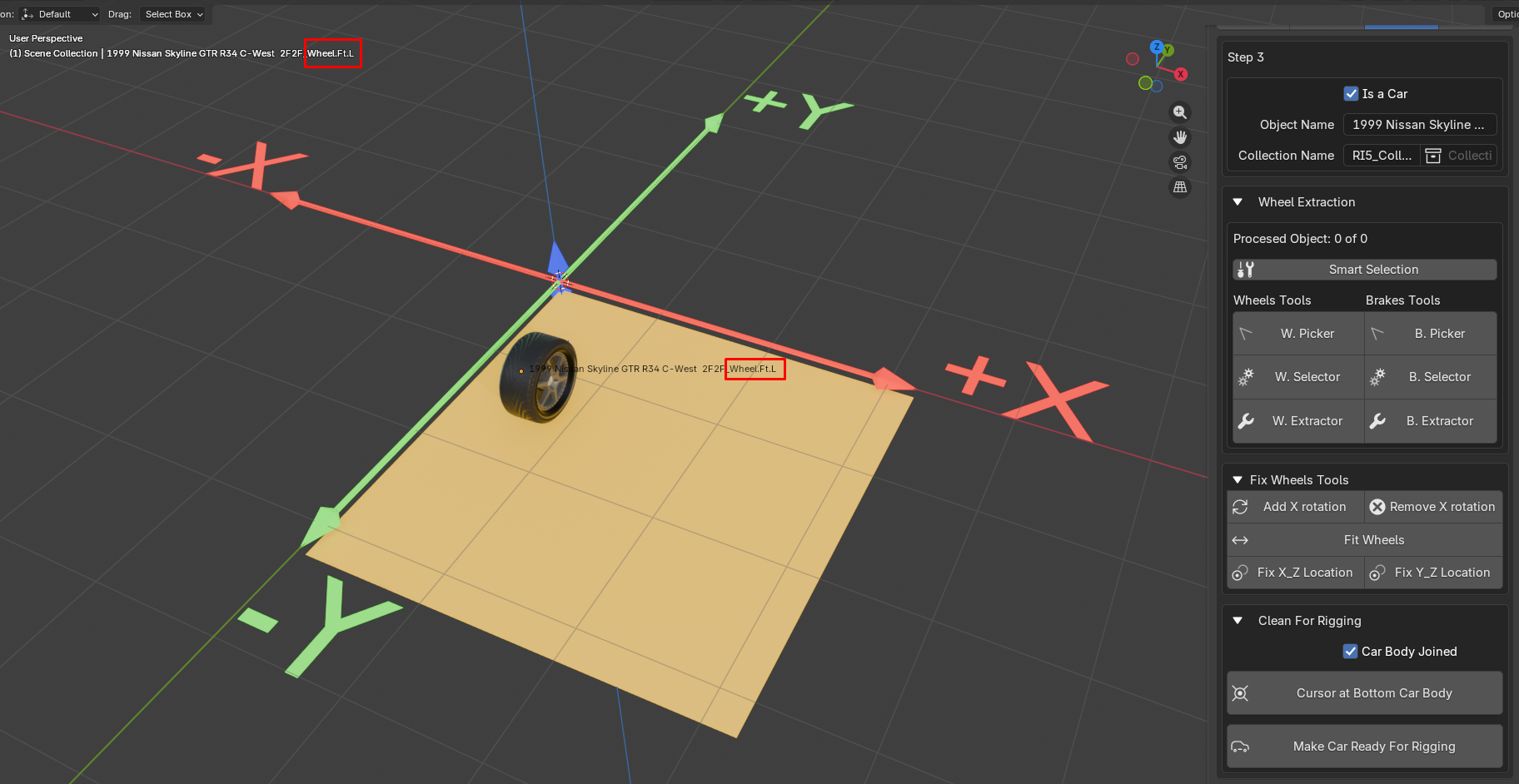The image size is (1519, 784).
Task: Click the negative Y axis gizmo circle
Action: (1145, 82)
